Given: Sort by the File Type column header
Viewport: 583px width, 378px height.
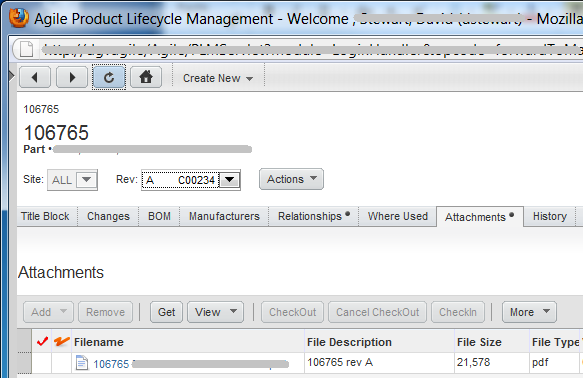Looking at the screenshot, I should pos(555,342).
